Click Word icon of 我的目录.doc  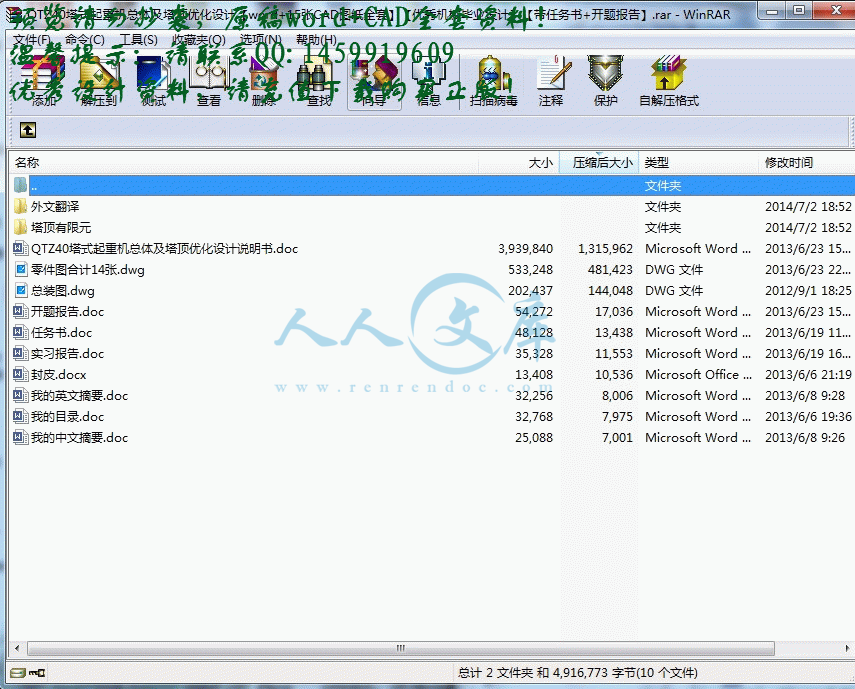pos(21,416)
